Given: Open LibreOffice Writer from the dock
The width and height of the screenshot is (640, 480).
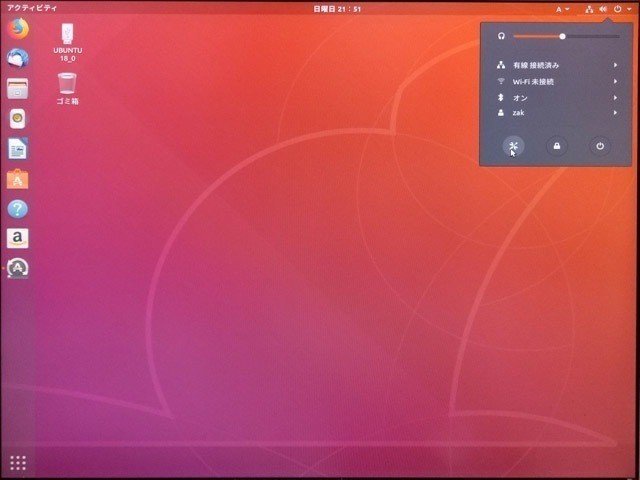Looking at the screenshot, I should [18, 149].
